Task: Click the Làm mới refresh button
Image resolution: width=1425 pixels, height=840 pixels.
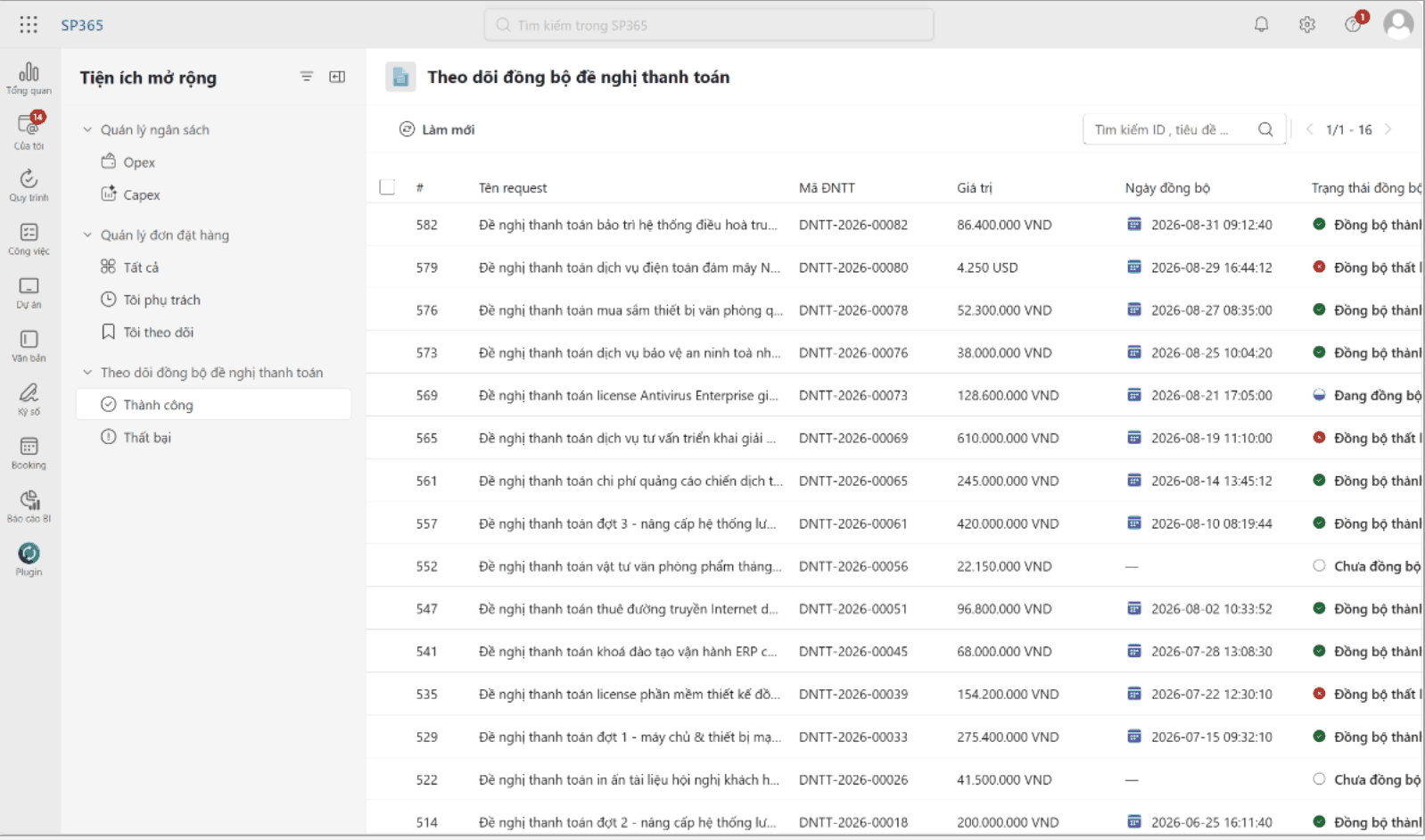Action: coord(437,129)
